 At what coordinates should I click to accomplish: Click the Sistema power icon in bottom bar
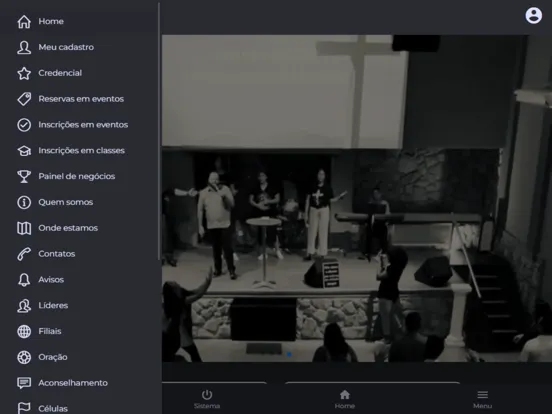pyautogui.click(x=207, y=395)
